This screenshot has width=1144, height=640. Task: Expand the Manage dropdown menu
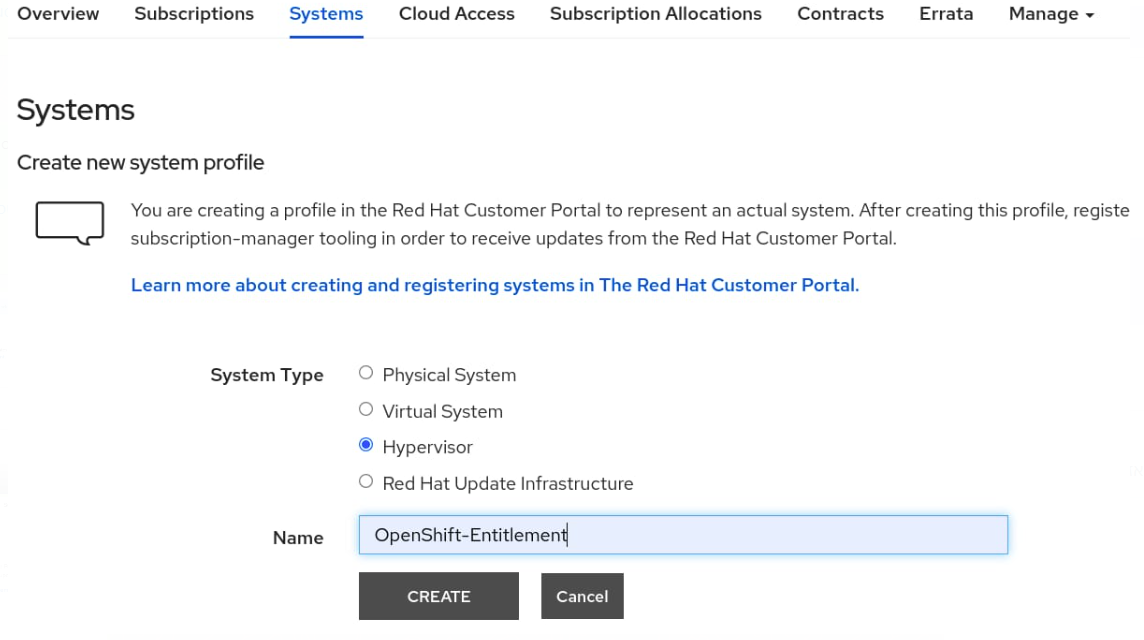click(x=1051, y=14)
